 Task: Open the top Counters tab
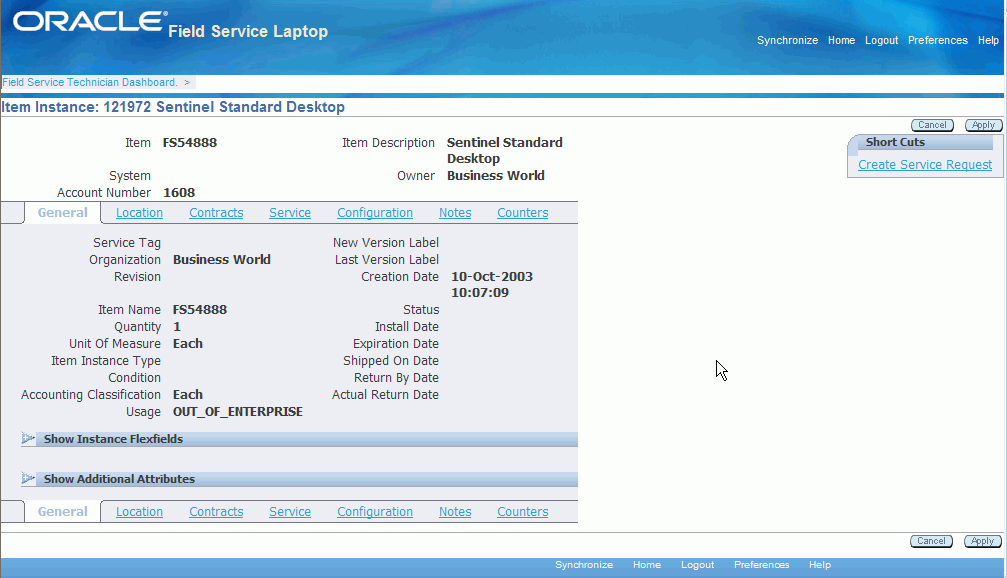pos(523,213)
